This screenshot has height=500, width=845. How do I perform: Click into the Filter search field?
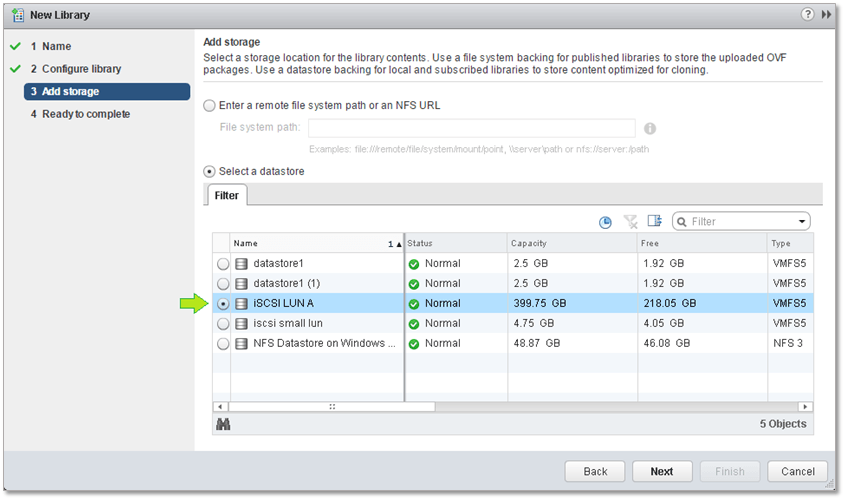pyautogui.click(x=741, y=221)
